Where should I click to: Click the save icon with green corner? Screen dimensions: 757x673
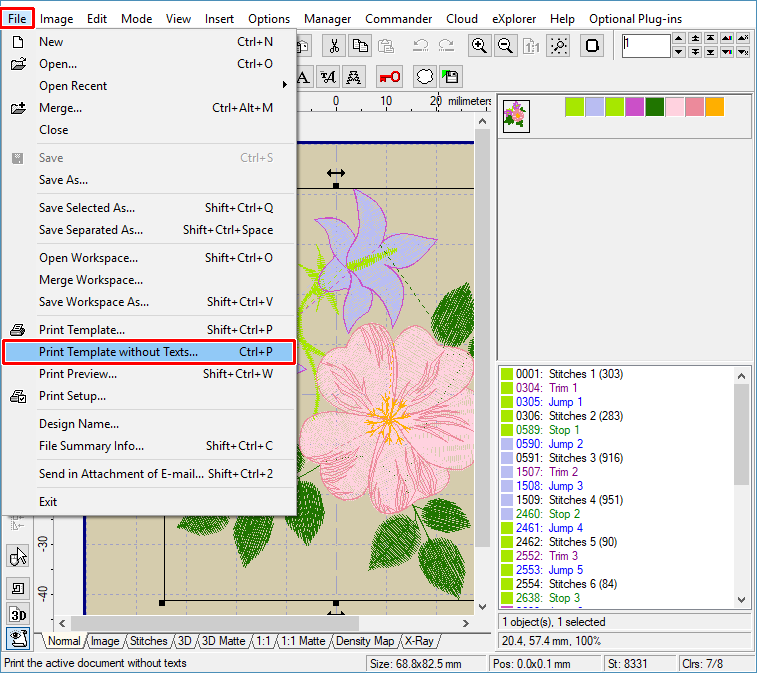[451, 77]
